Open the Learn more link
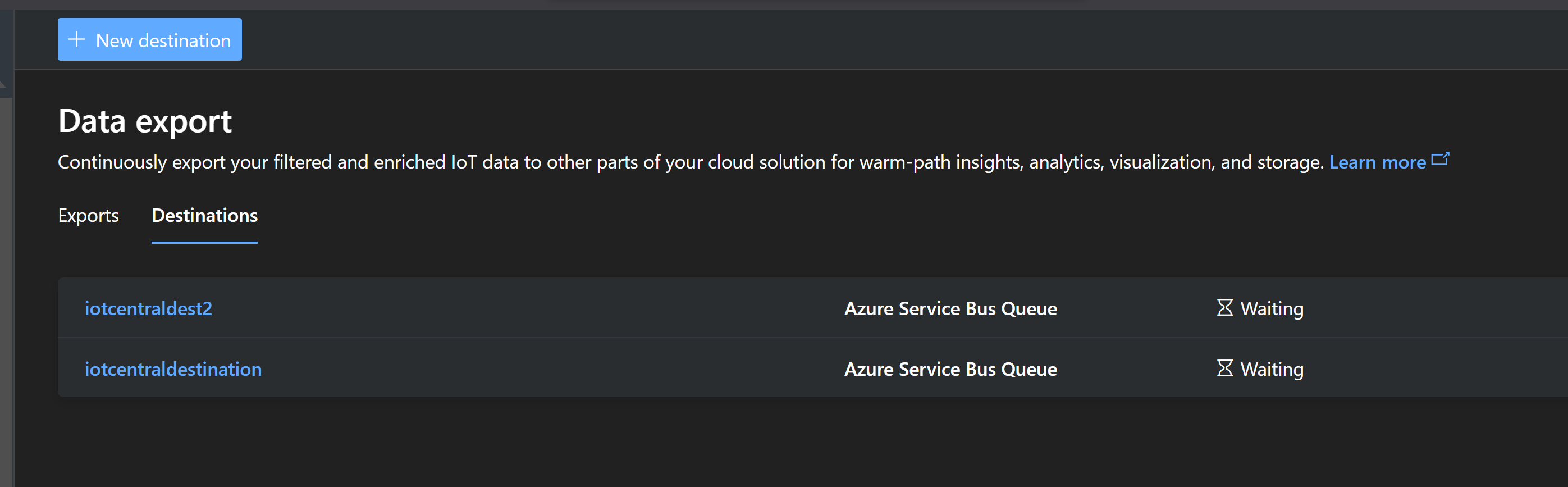The width and height of the screenshot is (1568, 487). 1377,162
